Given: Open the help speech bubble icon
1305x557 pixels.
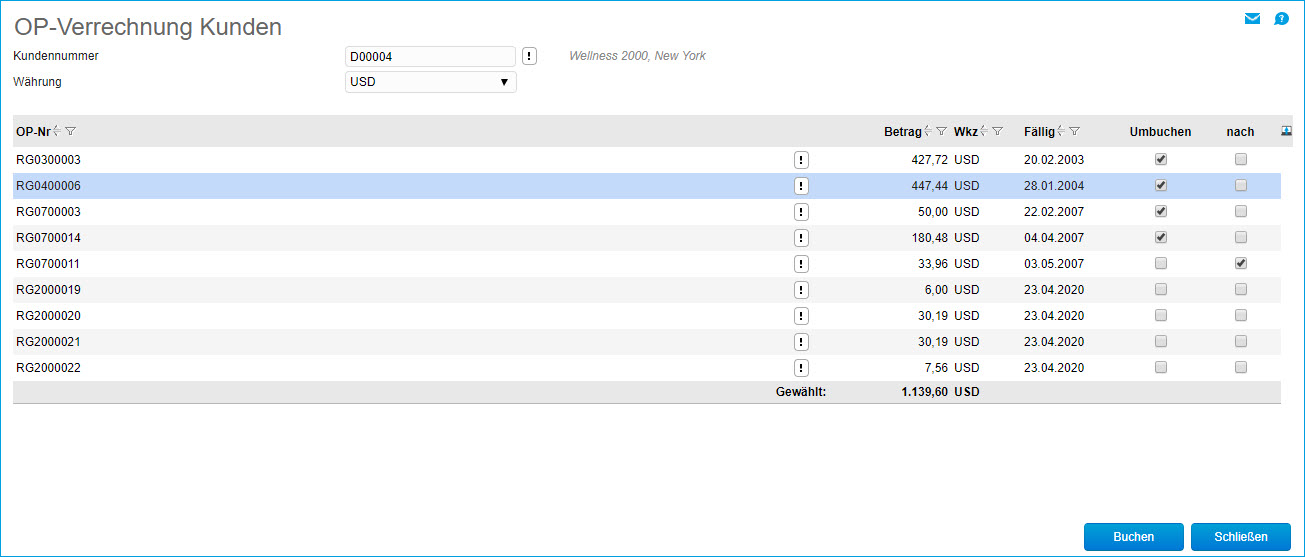Looking at the screenshot, I should 1281,19.
